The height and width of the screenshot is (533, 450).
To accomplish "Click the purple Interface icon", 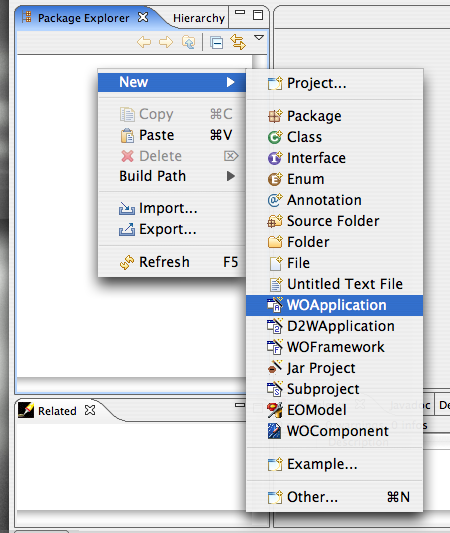I will [x=275, y=158].
